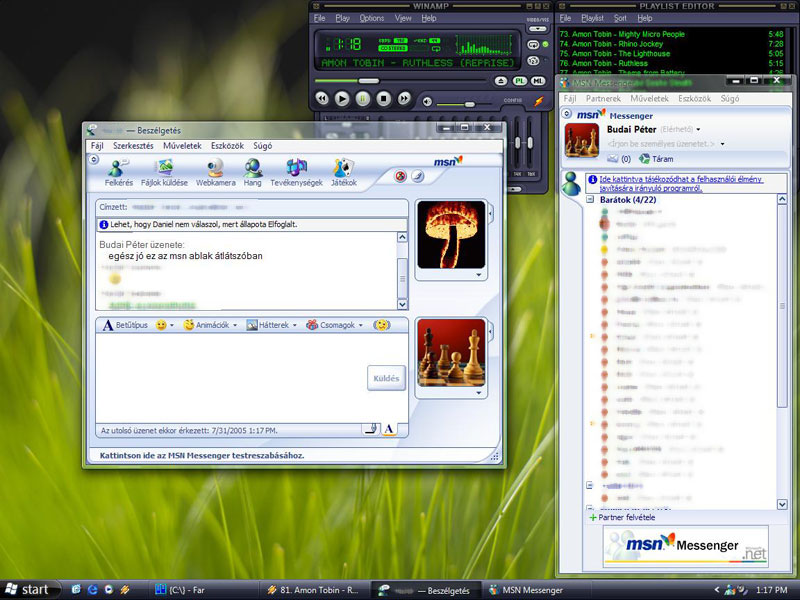Click the Winamp previous track button
The width and height of the screenshot is (800, 600).
pos(322,98)
